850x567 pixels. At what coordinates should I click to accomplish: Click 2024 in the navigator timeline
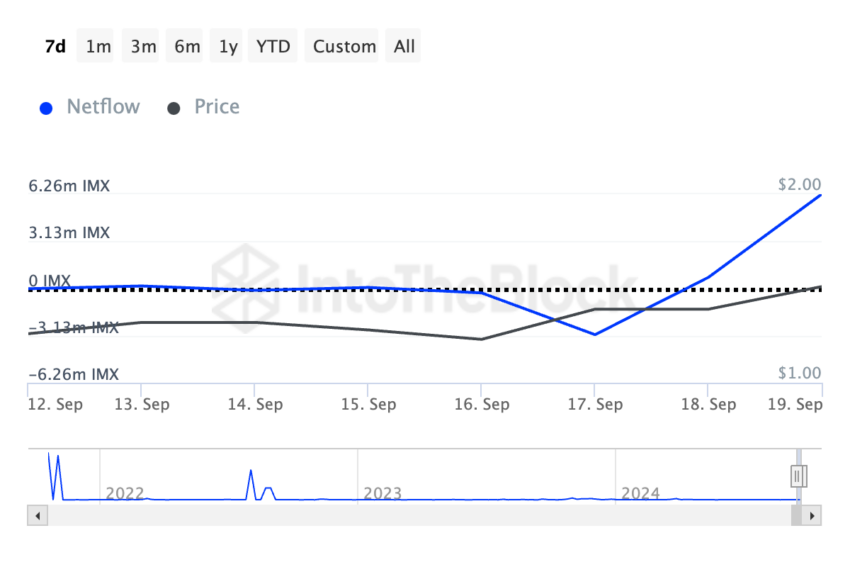point(640,493)
